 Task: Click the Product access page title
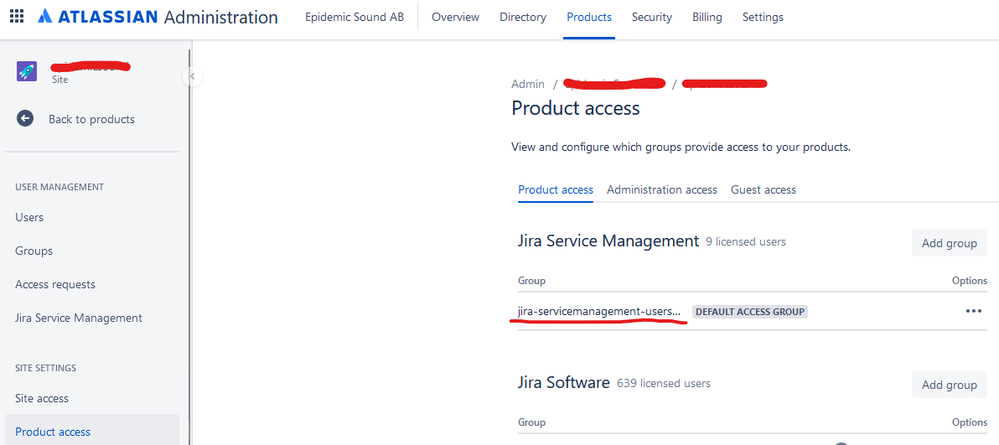click(x=575, y=108)
